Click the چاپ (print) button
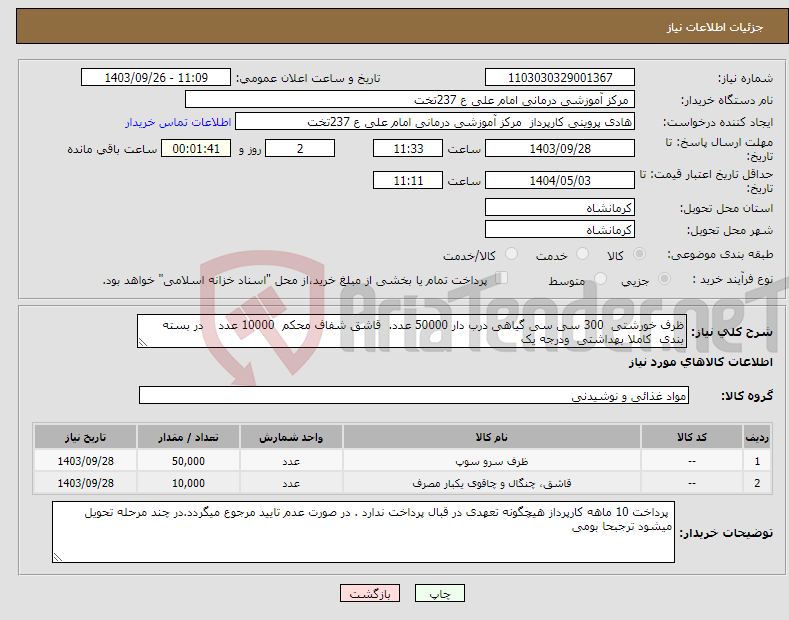Screen dimensions: 789x620 pos(439,593)
